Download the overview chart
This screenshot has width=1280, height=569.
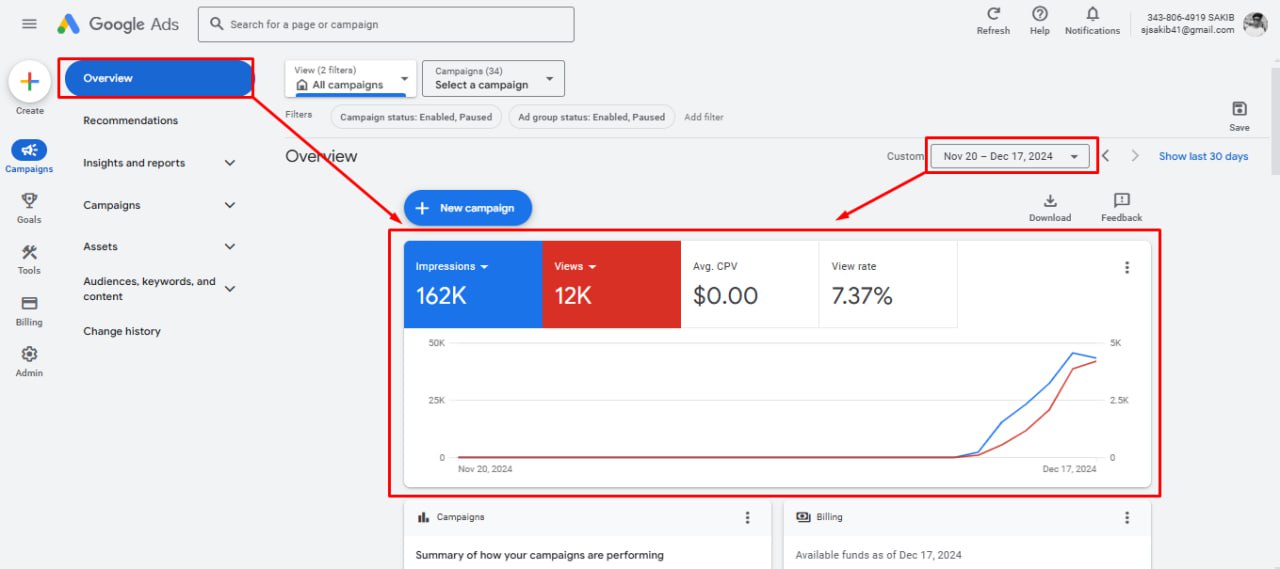click(x=1050, y=207)
